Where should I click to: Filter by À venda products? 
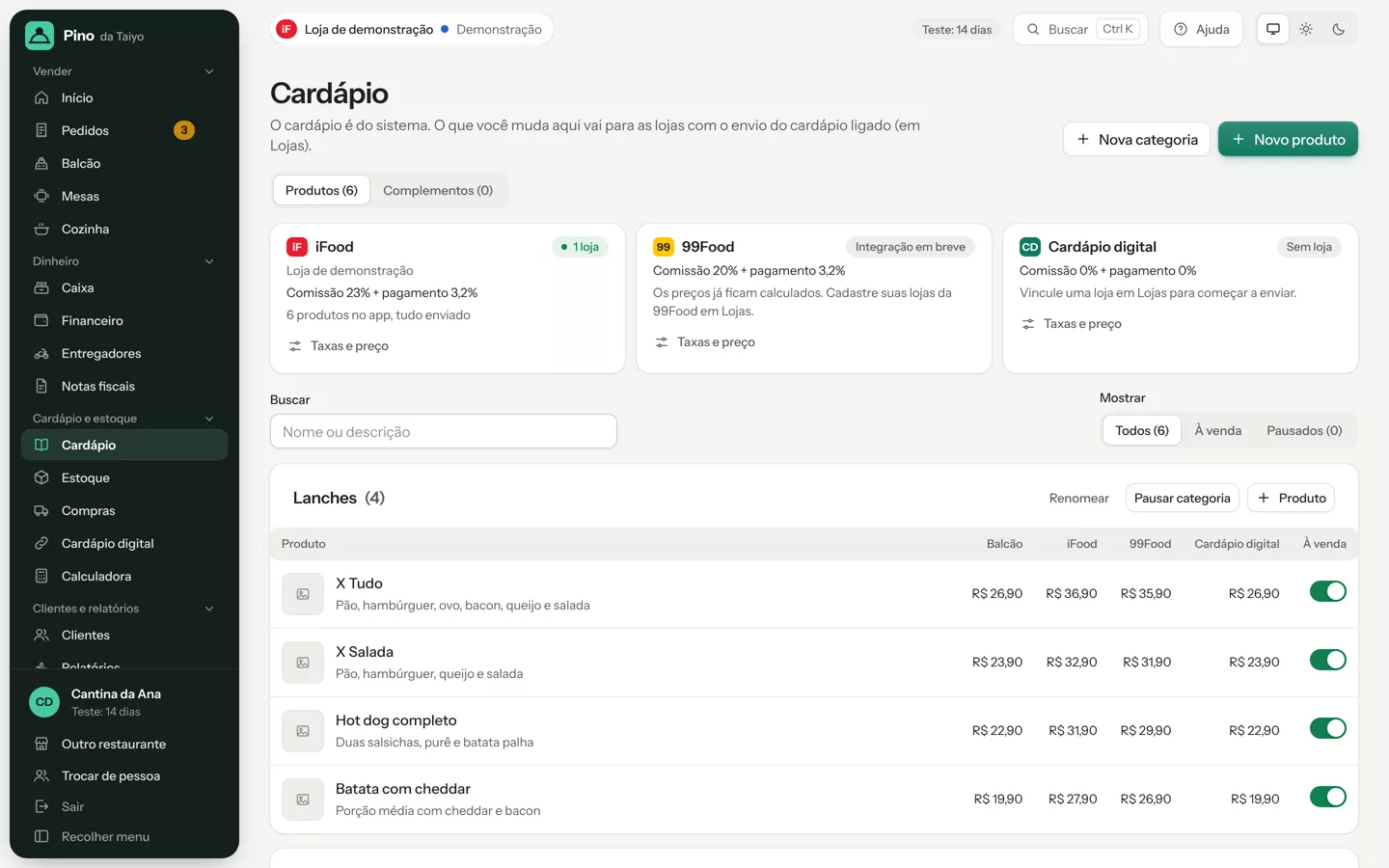1218,430
